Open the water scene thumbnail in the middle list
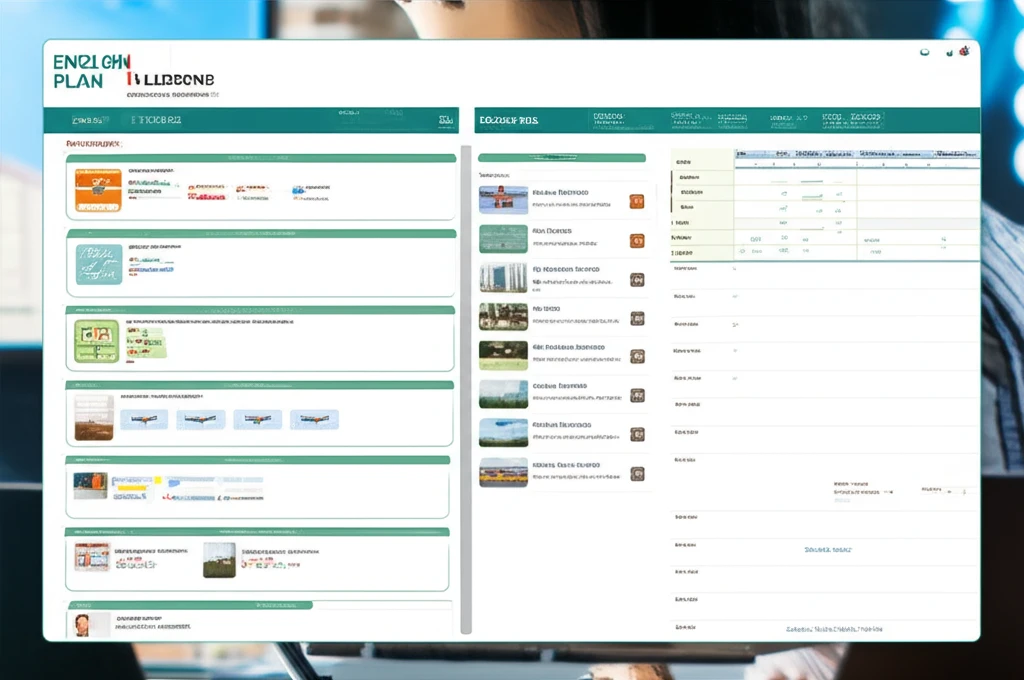 click(x=503, y=200)
